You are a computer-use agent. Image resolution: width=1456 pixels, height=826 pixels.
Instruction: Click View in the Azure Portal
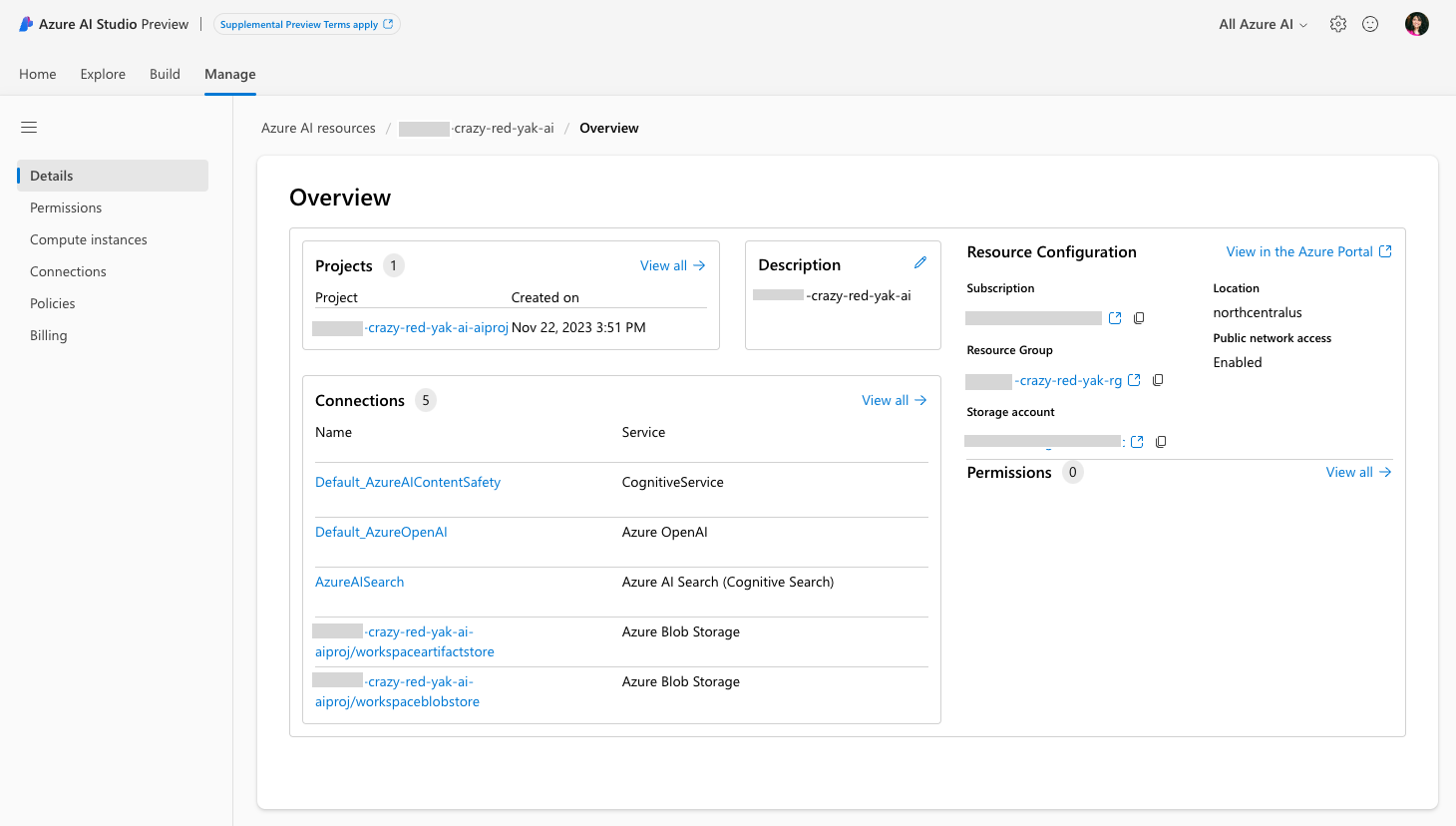pos(1299,251)
